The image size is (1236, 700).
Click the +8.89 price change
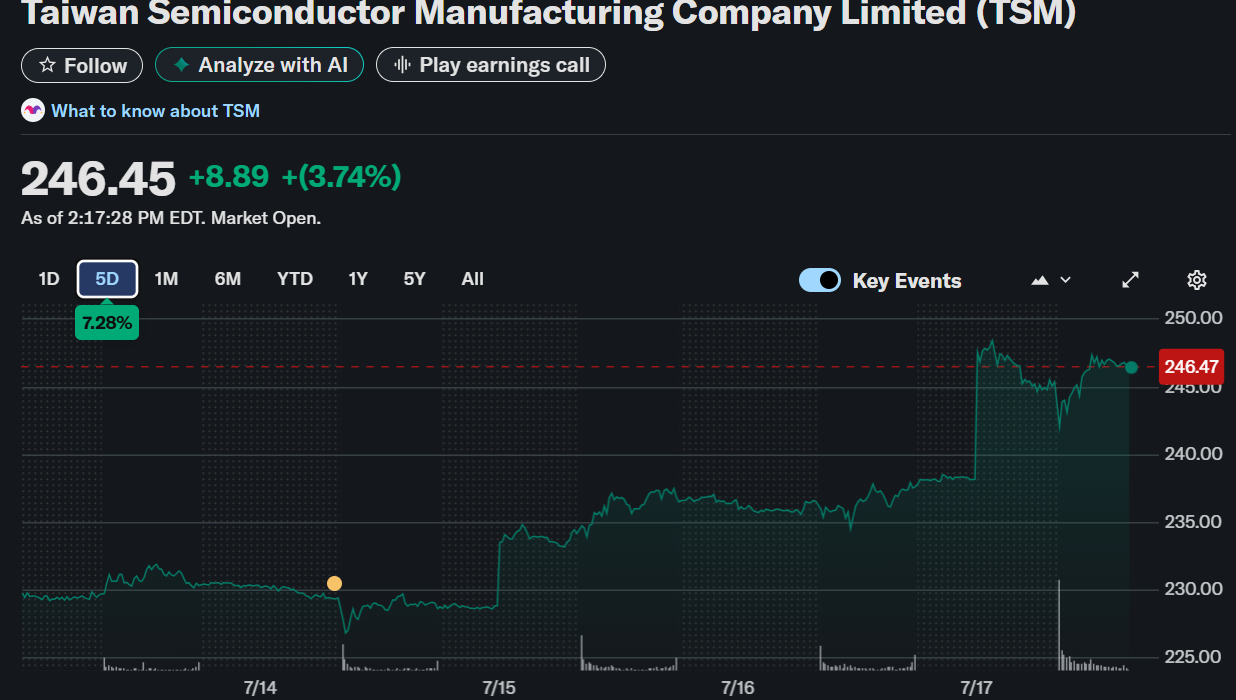tap(229, 177)
